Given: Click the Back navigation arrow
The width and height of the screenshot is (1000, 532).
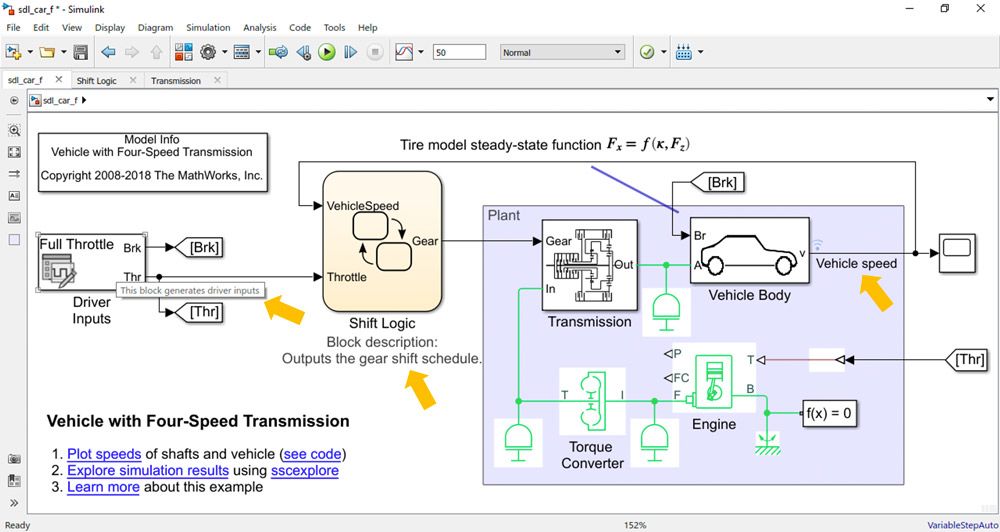Looking at the screenshot, I should [108, 52].
